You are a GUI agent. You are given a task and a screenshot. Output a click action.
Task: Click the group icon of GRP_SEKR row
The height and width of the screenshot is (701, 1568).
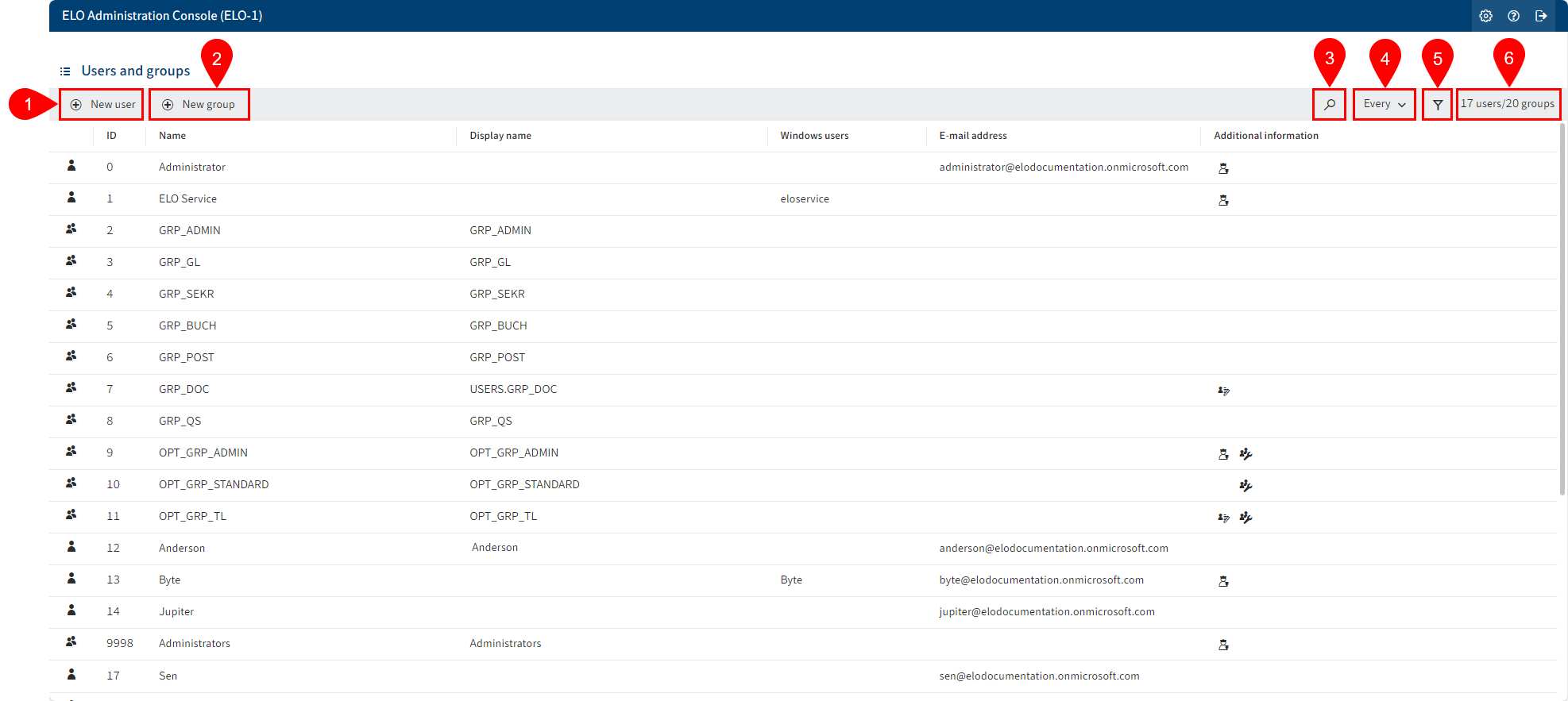pos(71,292)
